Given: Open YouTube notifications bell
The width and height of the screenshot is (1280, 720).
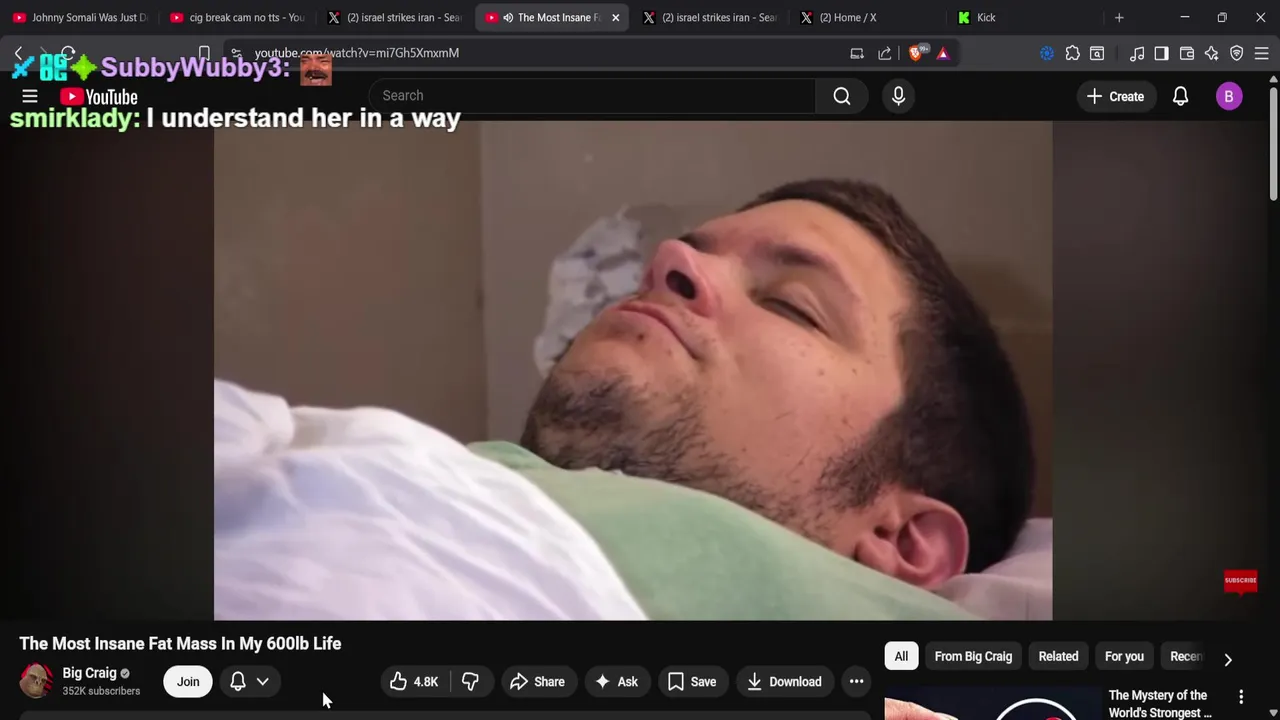Looking at the screenshot, I should [1181, 96].
